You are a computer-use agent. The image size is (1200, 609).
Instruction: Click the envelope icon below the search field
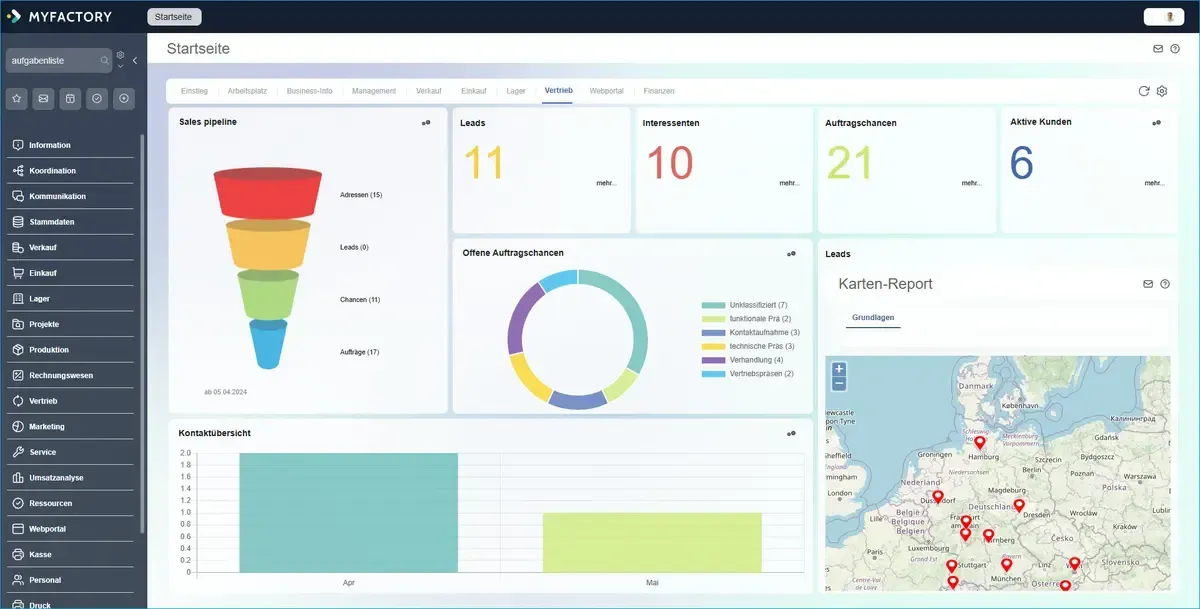pos(44,98)
